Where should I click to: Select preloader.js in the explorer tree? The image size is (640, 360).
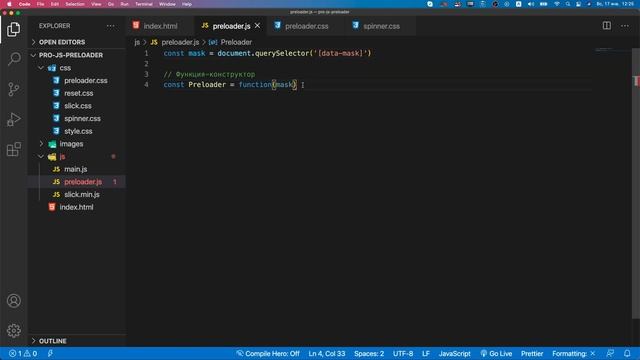83,182
